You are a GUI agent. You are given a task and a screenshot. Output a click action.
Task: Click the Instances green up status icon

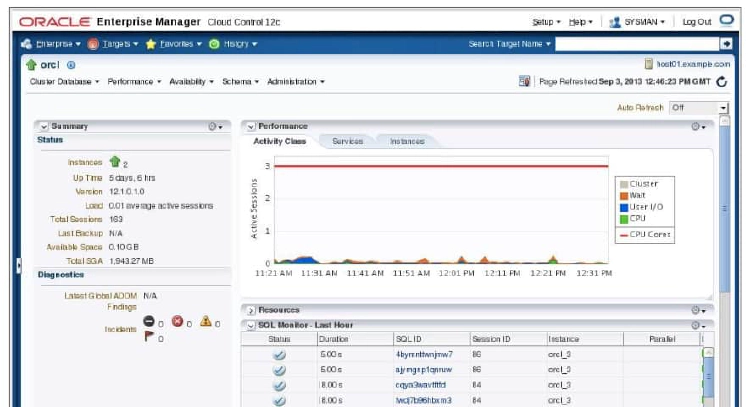tap(115, 162)
